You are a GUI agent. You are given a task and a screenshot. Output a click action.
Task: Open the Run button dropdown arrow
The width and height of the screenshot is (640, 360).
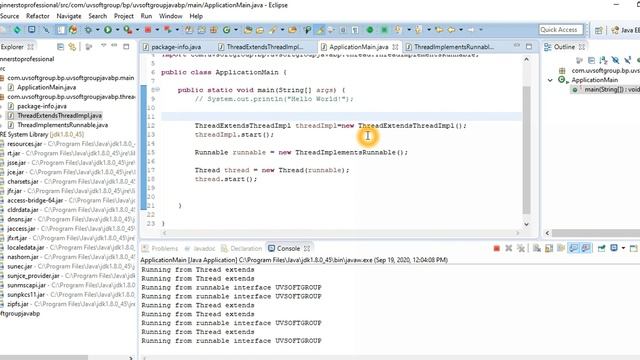tap(117, 30)
